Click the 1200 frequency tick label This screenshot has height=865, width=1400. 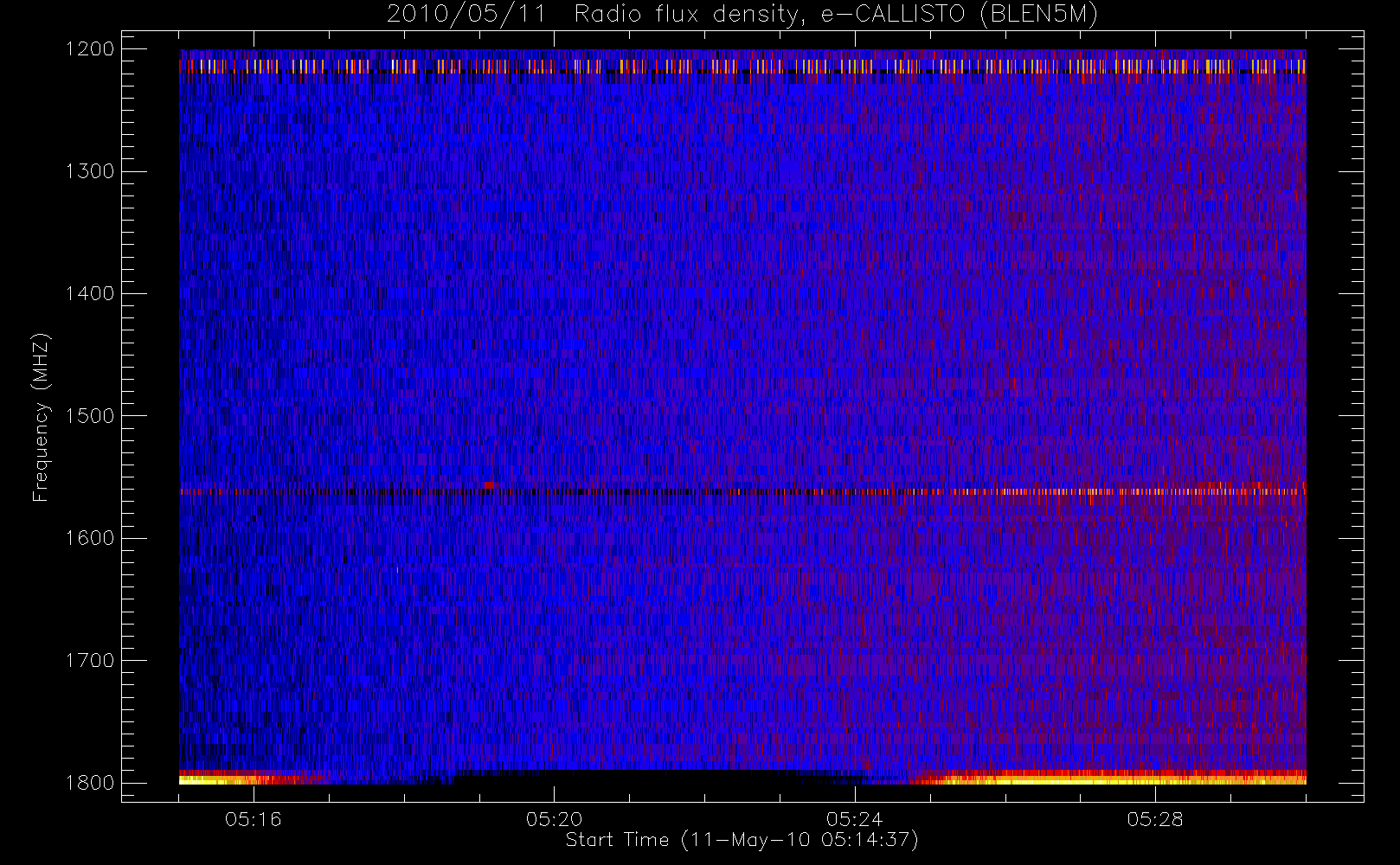90,49
